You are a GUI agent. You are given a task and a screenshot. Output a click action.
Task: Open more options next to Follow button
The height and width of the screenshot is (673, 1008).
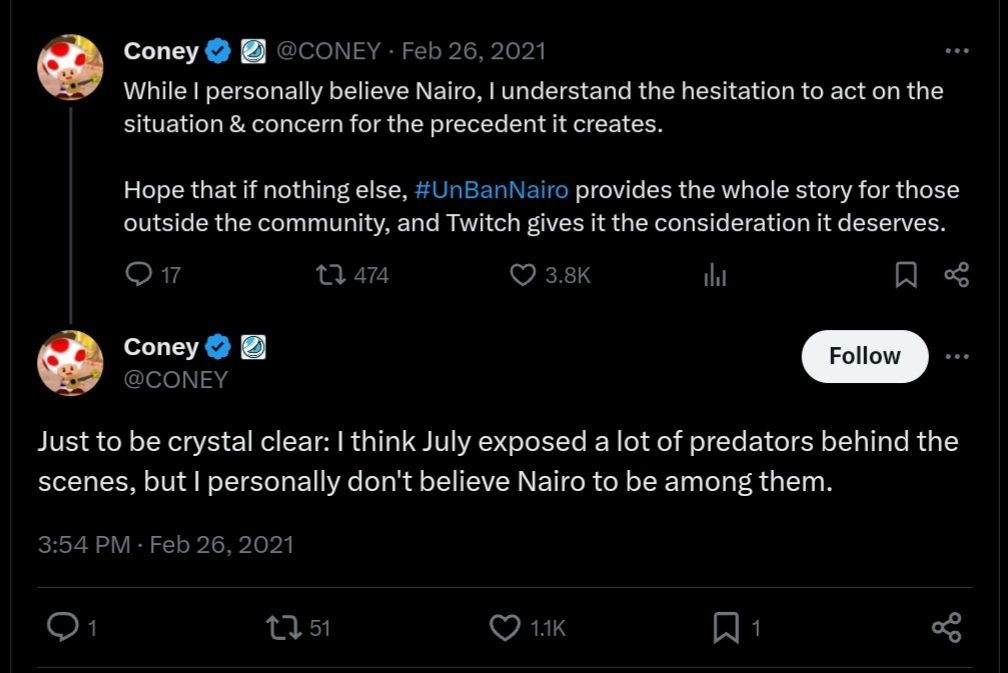coord(956,357)
